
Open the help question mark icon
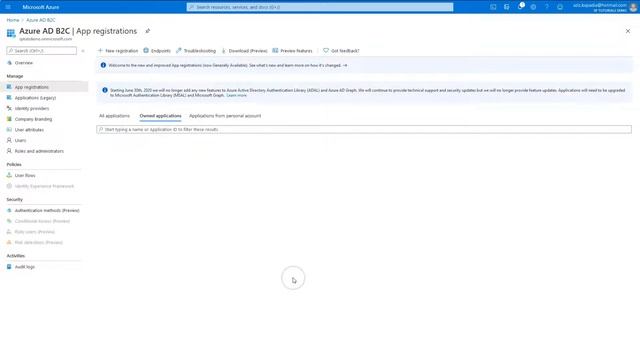click(x=547, y=7)
